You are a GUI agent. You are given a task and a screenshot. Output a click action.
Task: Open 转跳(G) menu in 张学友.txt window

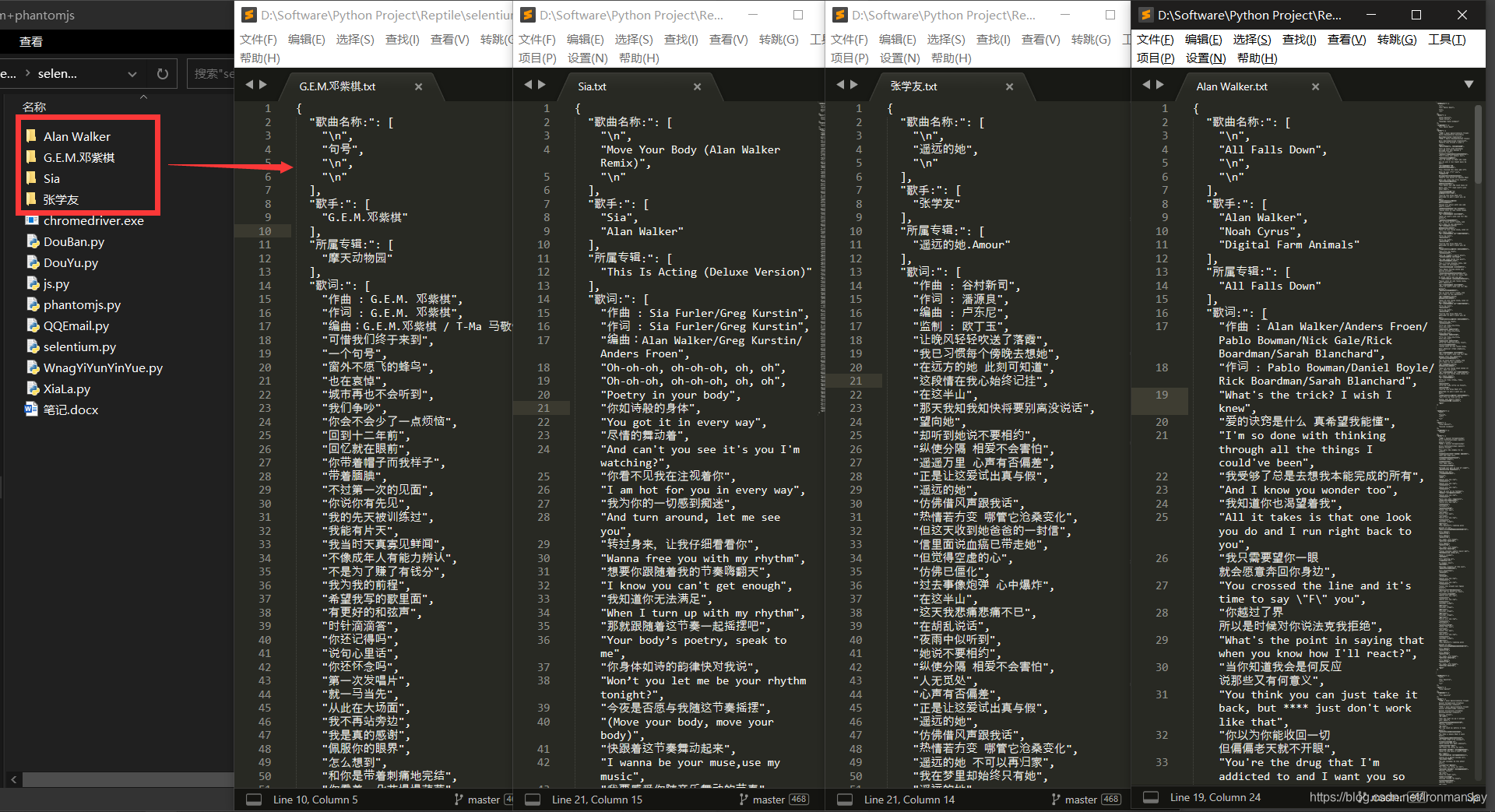1090,40
